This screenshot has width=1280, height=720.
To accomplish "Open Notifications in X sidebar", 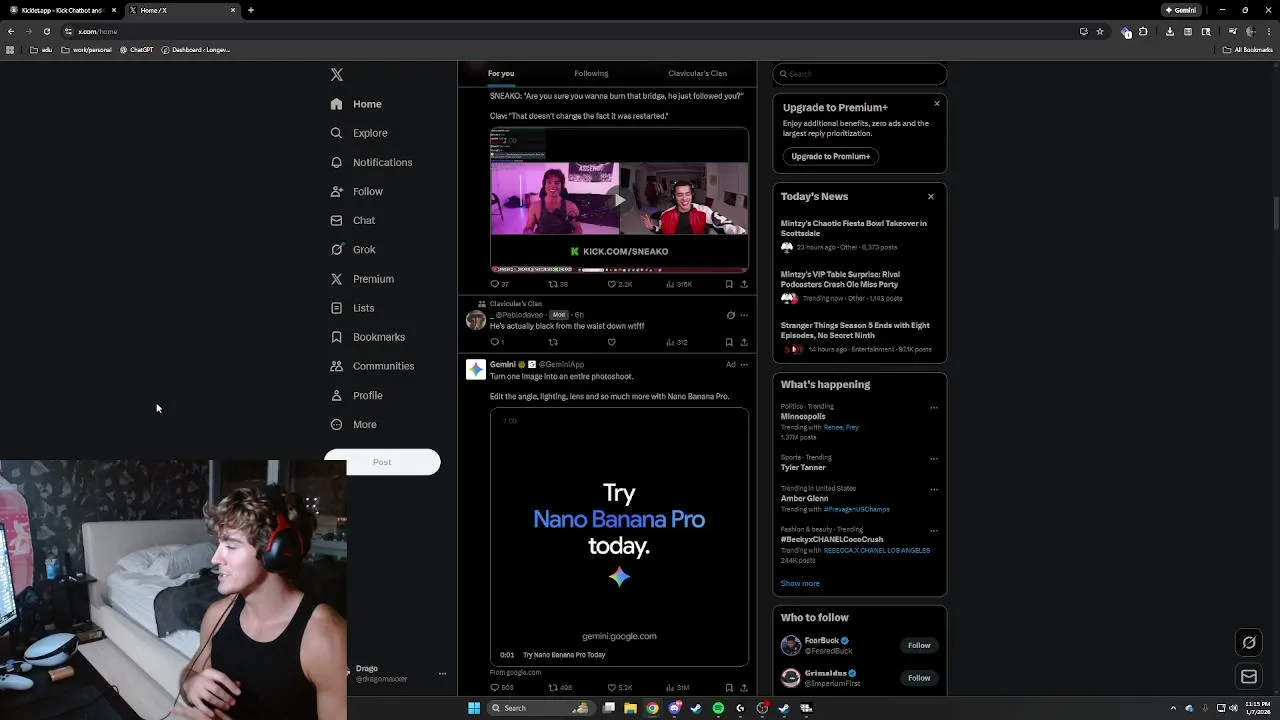I will point(370,162).
